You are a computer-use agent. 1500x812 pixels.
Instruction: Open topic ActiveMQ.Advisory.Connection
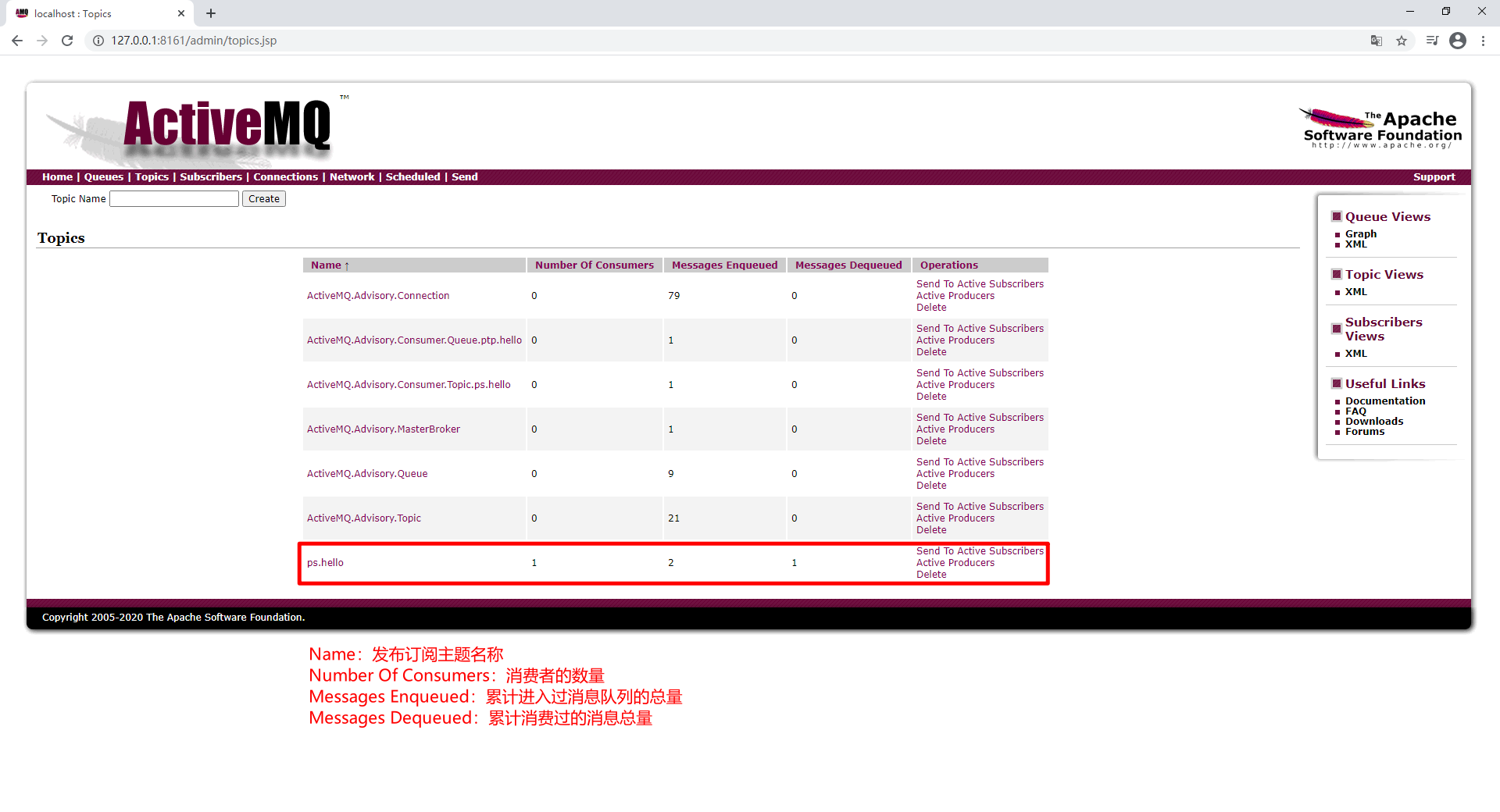[378, 296]
